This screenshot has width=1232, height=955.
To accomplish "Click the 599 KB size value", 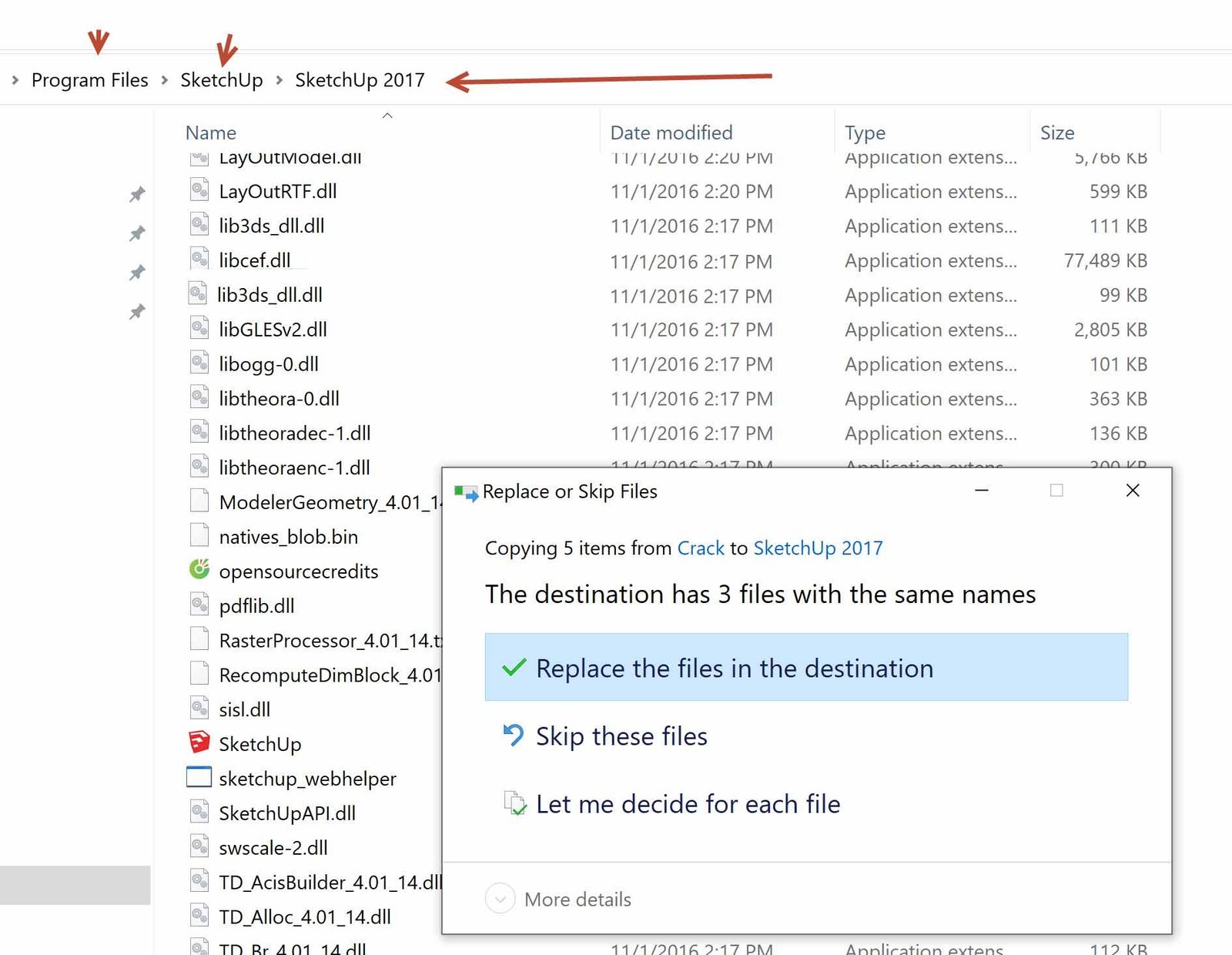I will coord(1118,191).
